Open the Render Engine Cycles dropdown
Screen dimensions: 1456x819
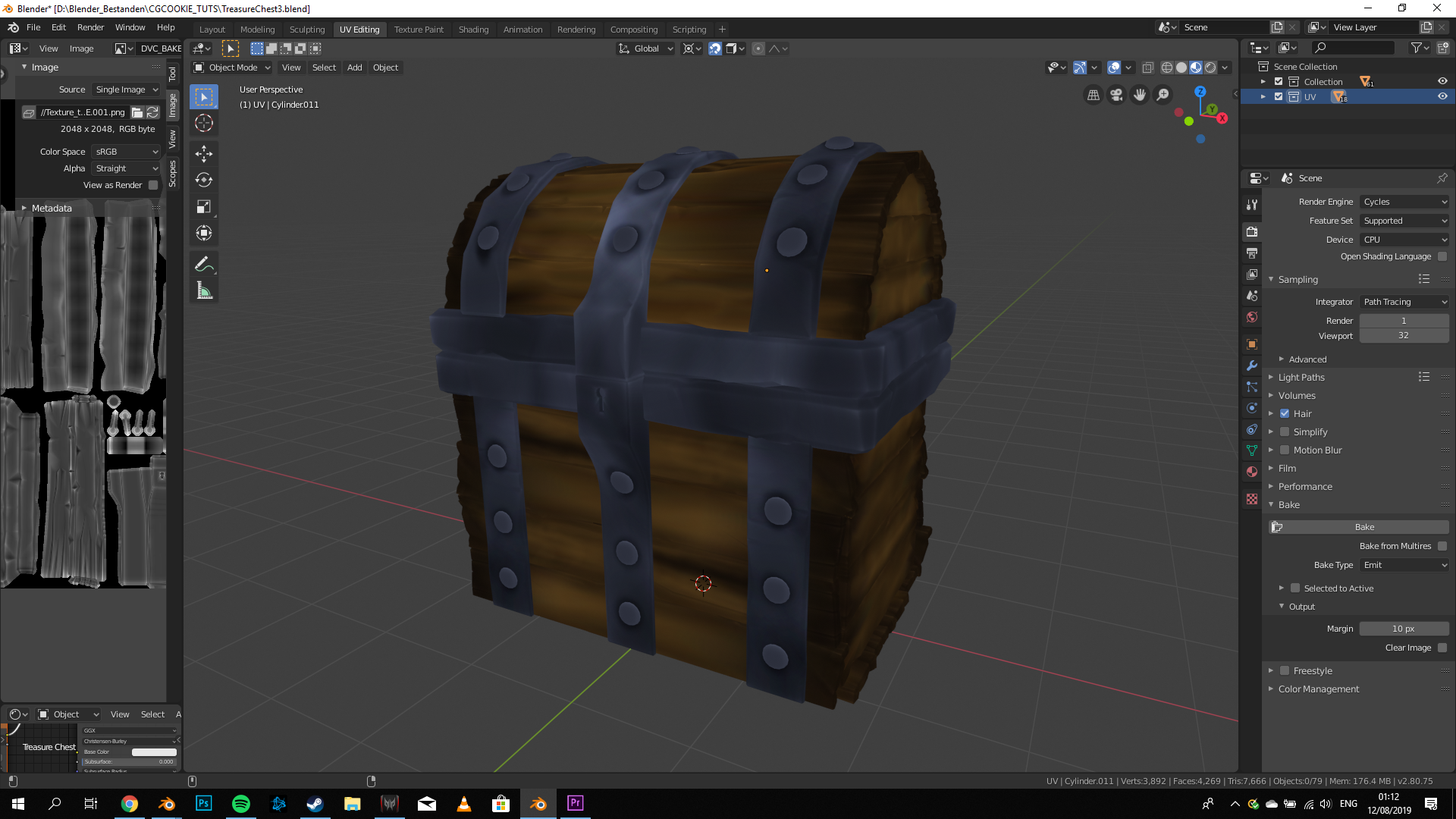(x=1404, y=202)
